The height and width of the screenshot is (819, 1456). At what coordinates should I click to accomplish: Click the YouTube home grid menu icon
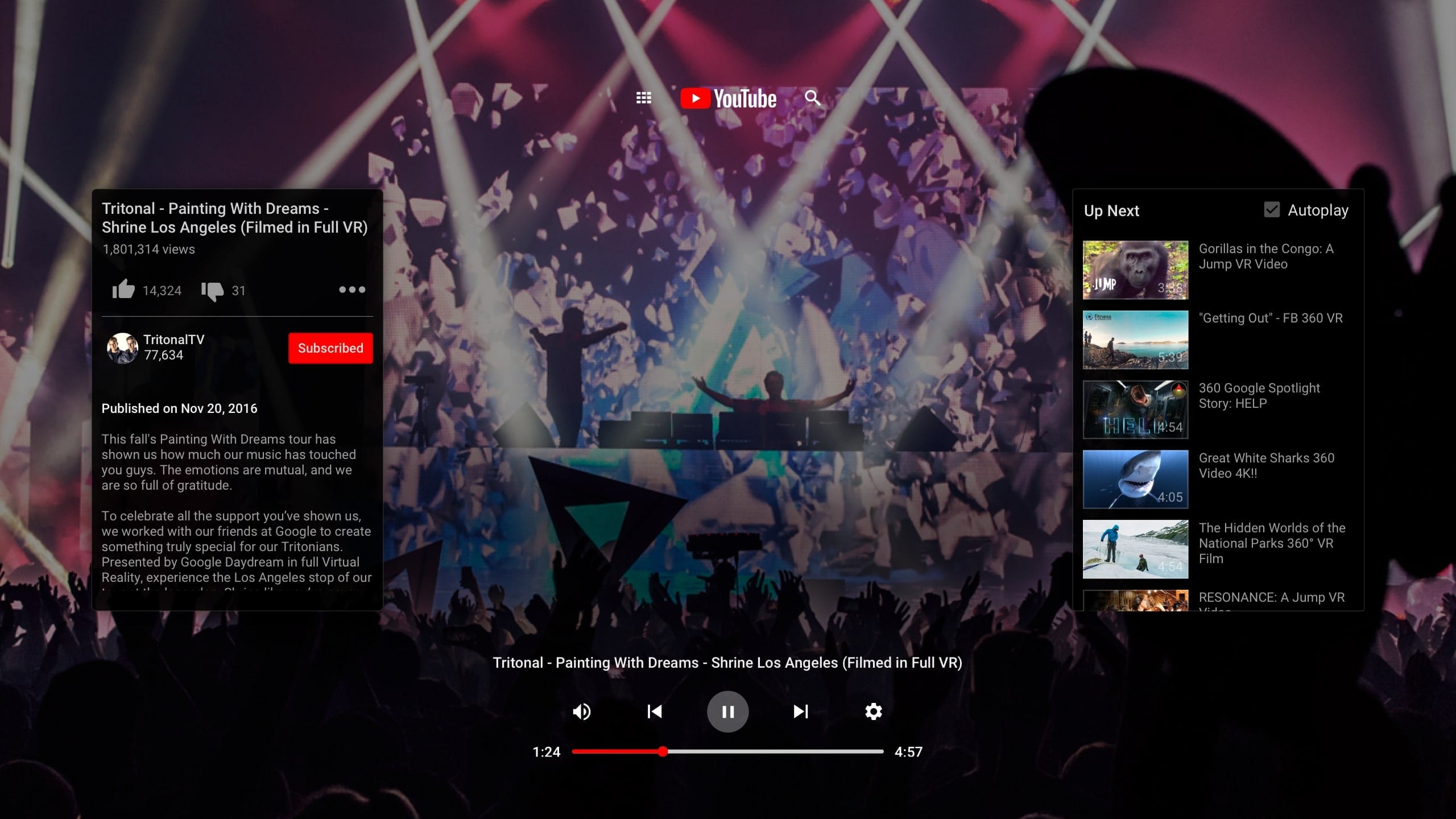point(644,97)
